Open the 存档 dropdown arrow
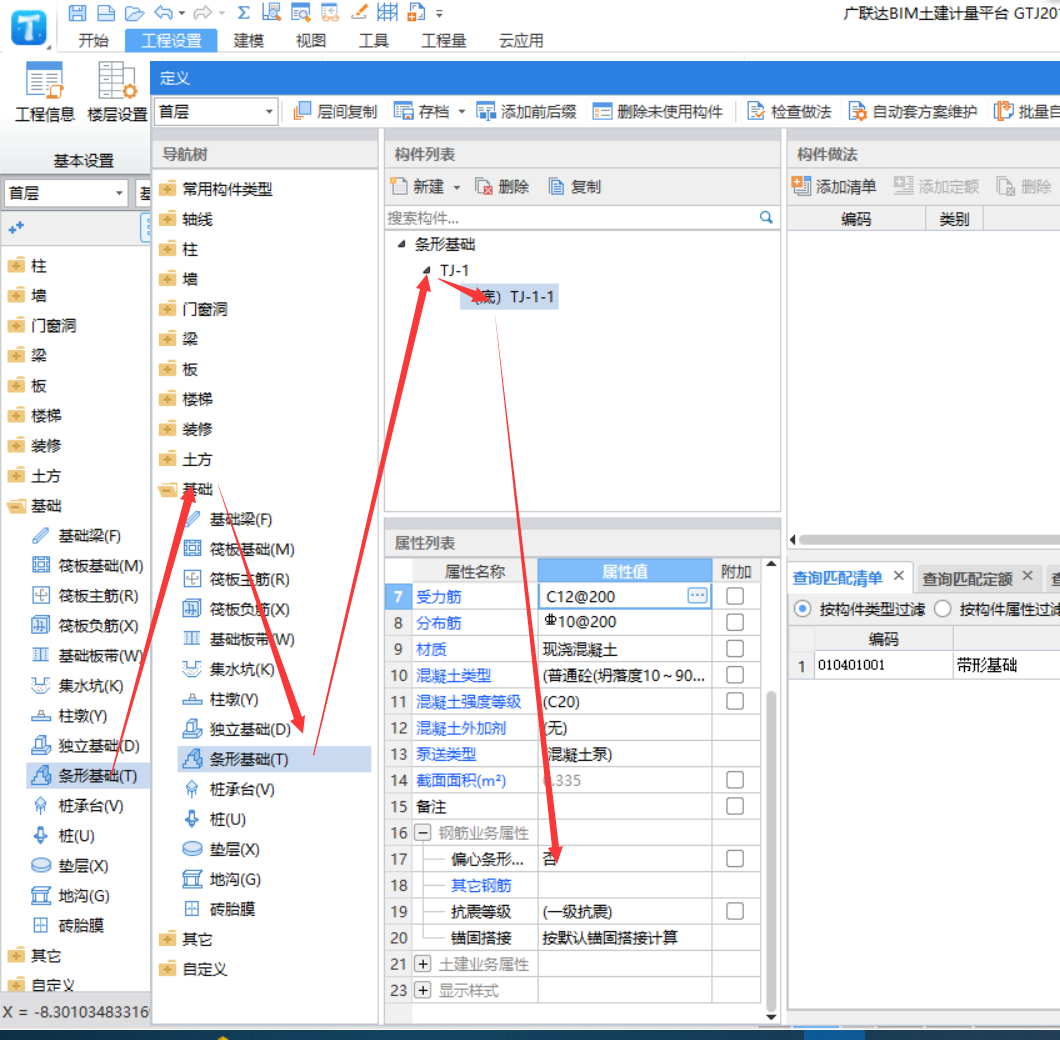 [462, 112]
